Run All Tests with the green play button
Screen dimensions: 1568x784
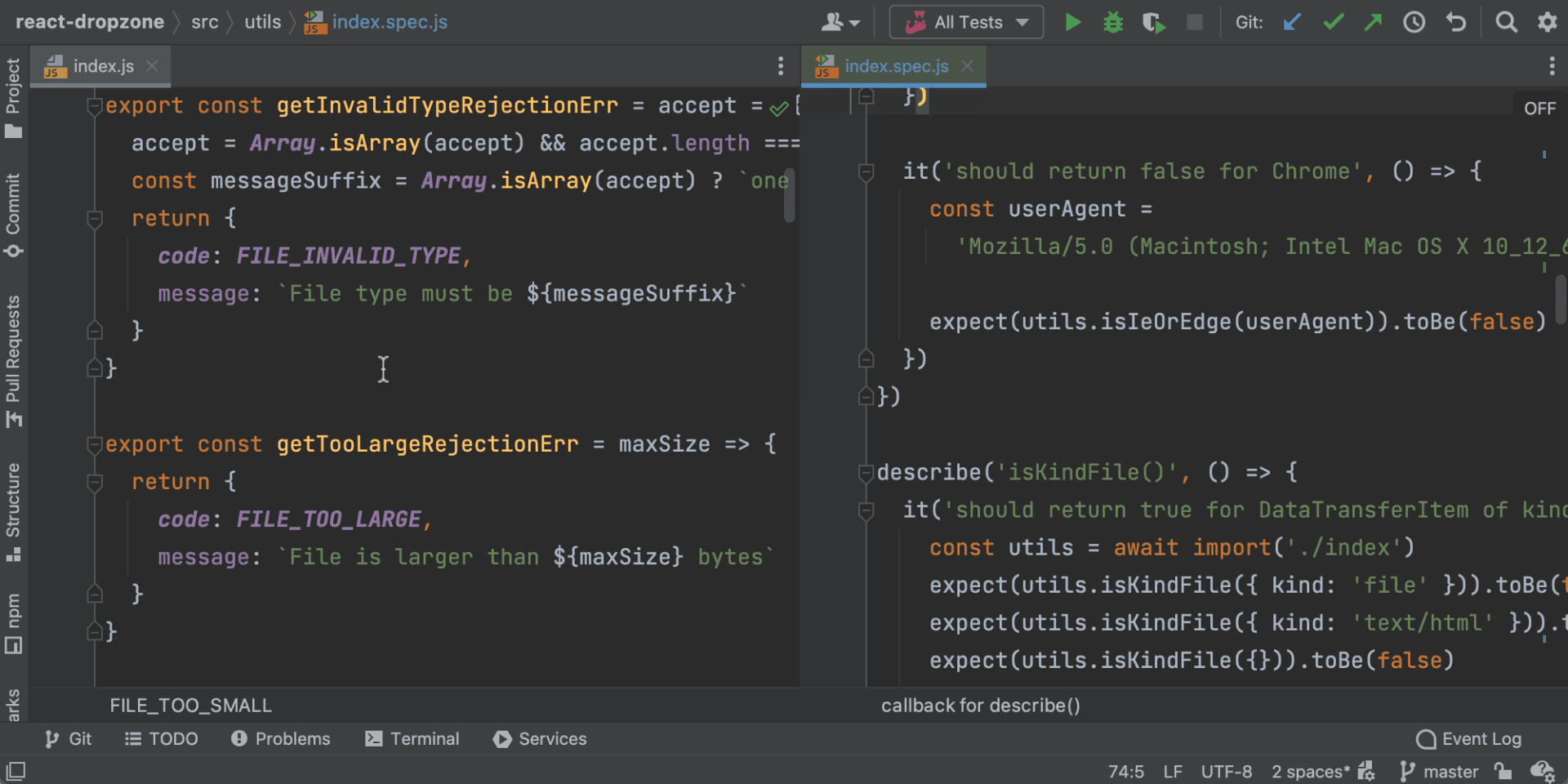(1073, 22)
